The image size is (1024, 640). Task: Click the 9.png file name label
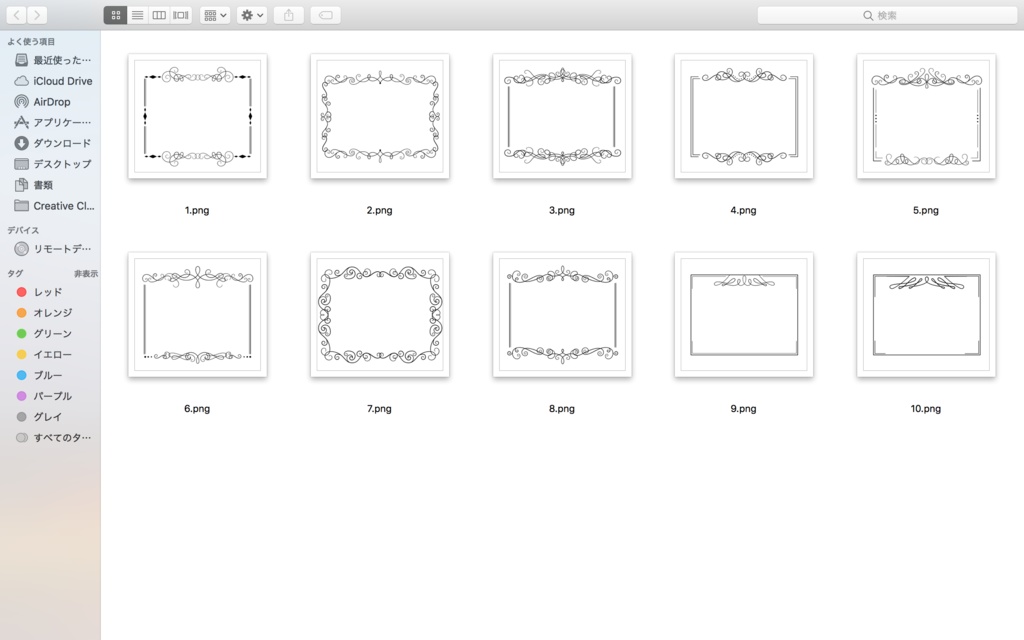coord(743,409)
